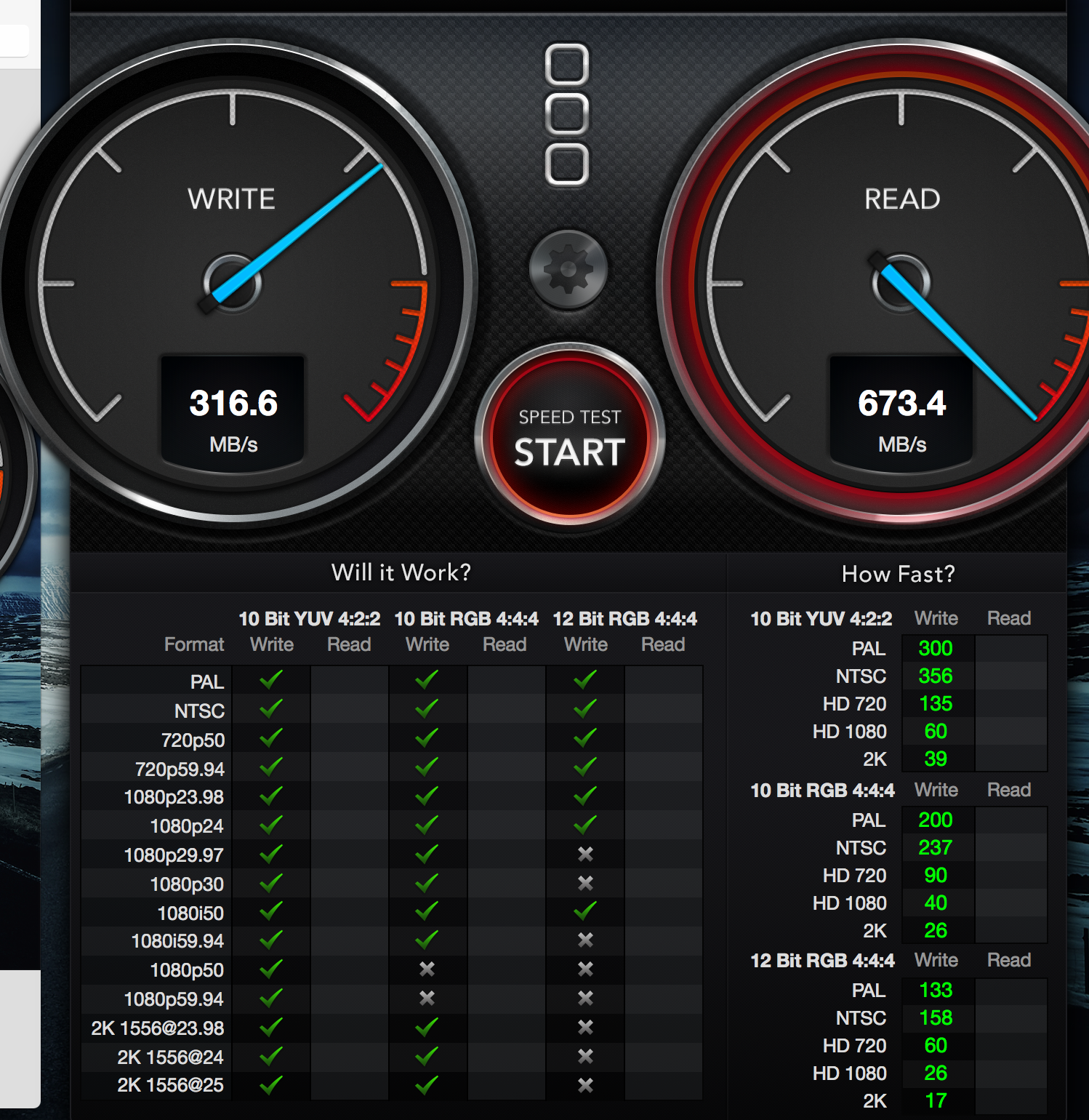Click the 'How Fast?' heading

point(899,574)
